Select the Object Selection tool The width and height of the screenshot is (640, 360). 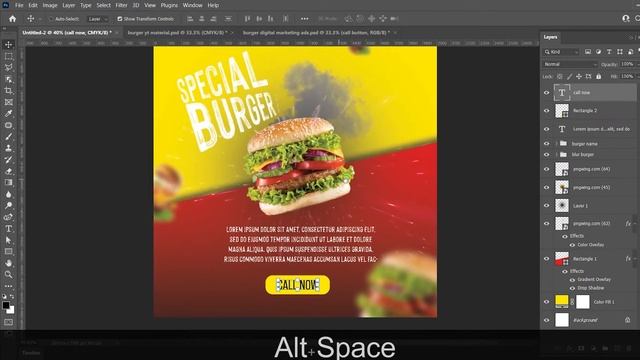(x=9, y=79)
